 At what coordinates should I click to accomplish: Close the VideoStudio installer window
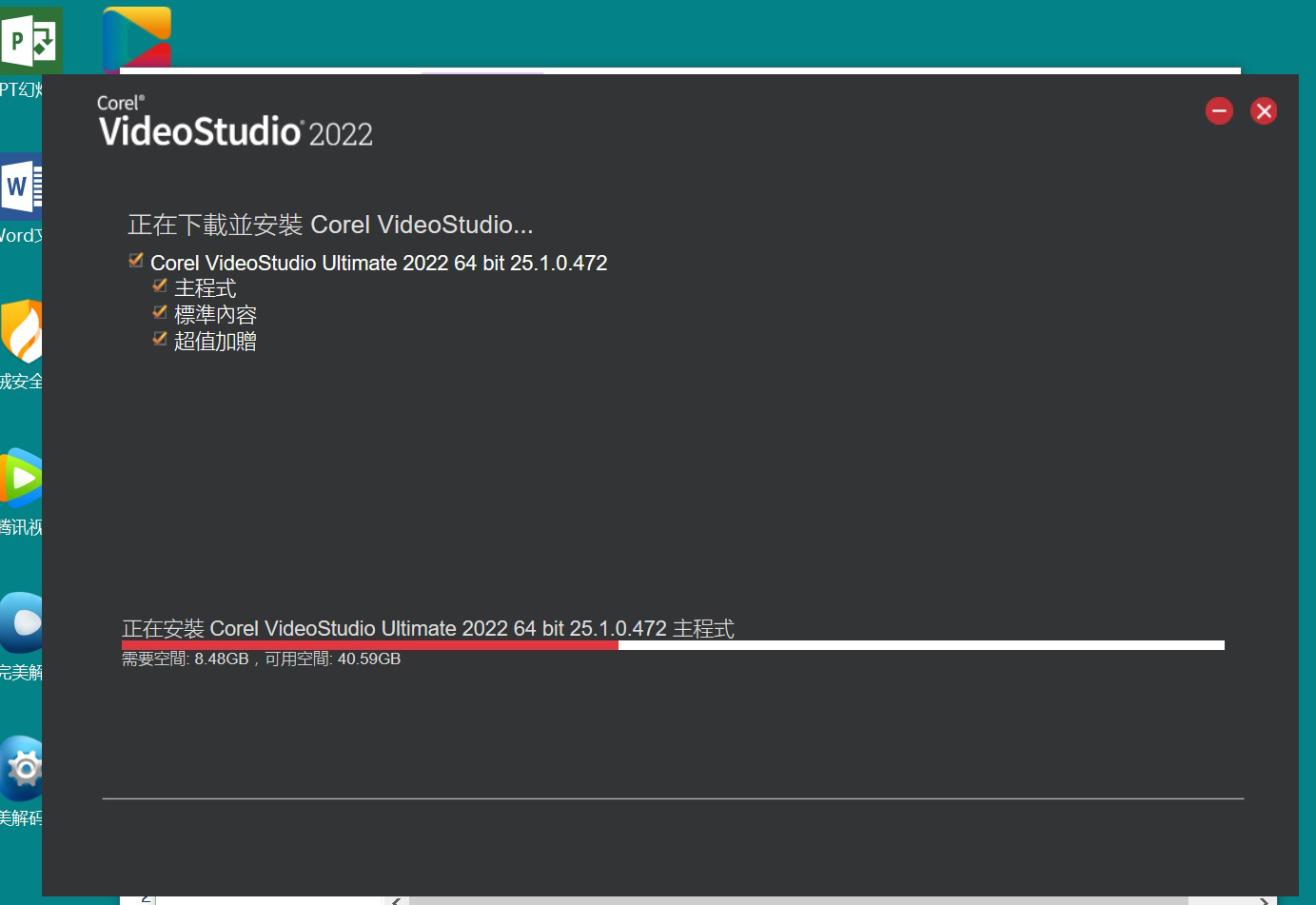pyautogui.click(x=1264, y=111)
